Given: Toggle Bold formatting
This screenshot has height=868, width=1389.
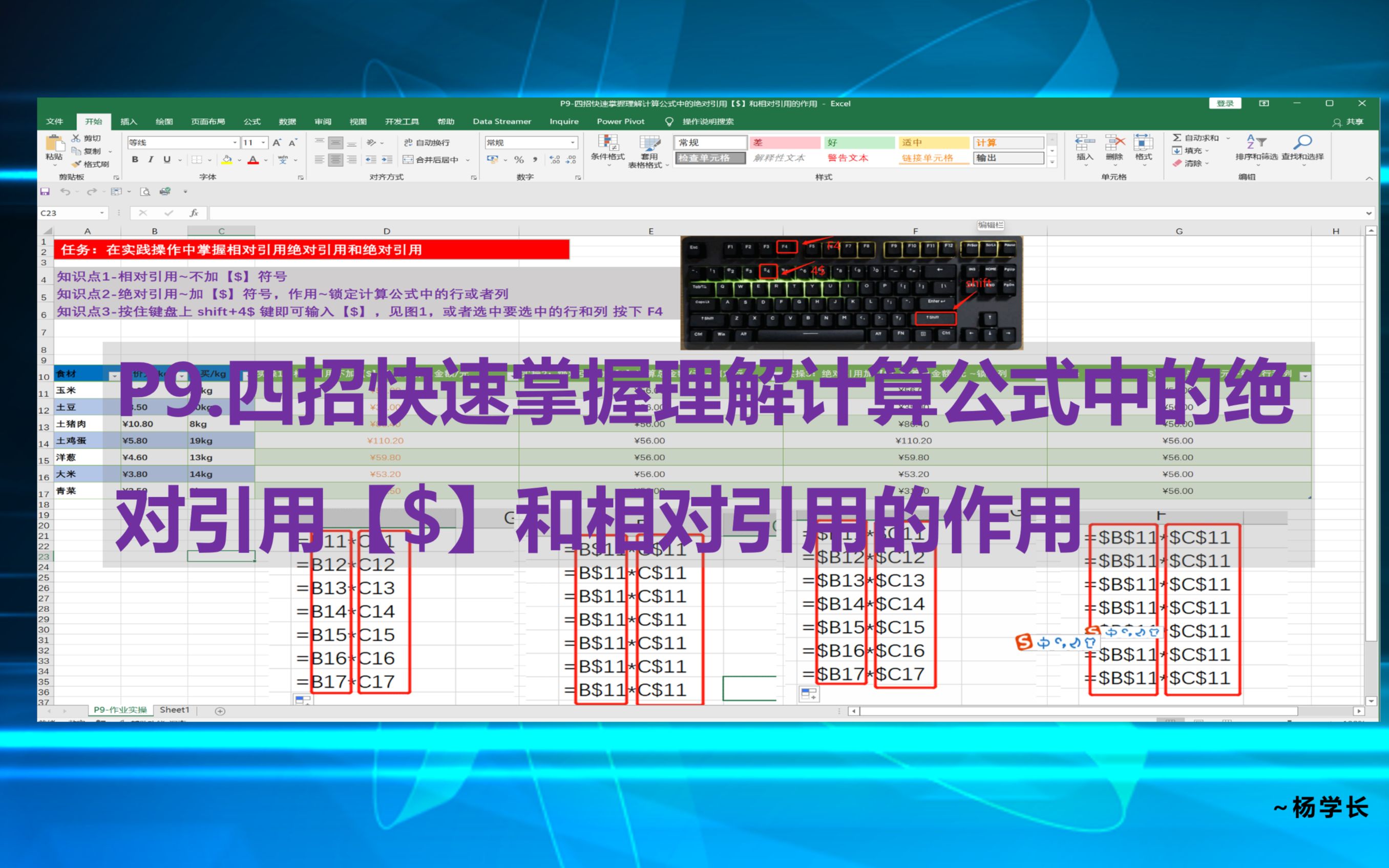Looking at the screenshot, I should pyautogui.click(x=135, y=160).
